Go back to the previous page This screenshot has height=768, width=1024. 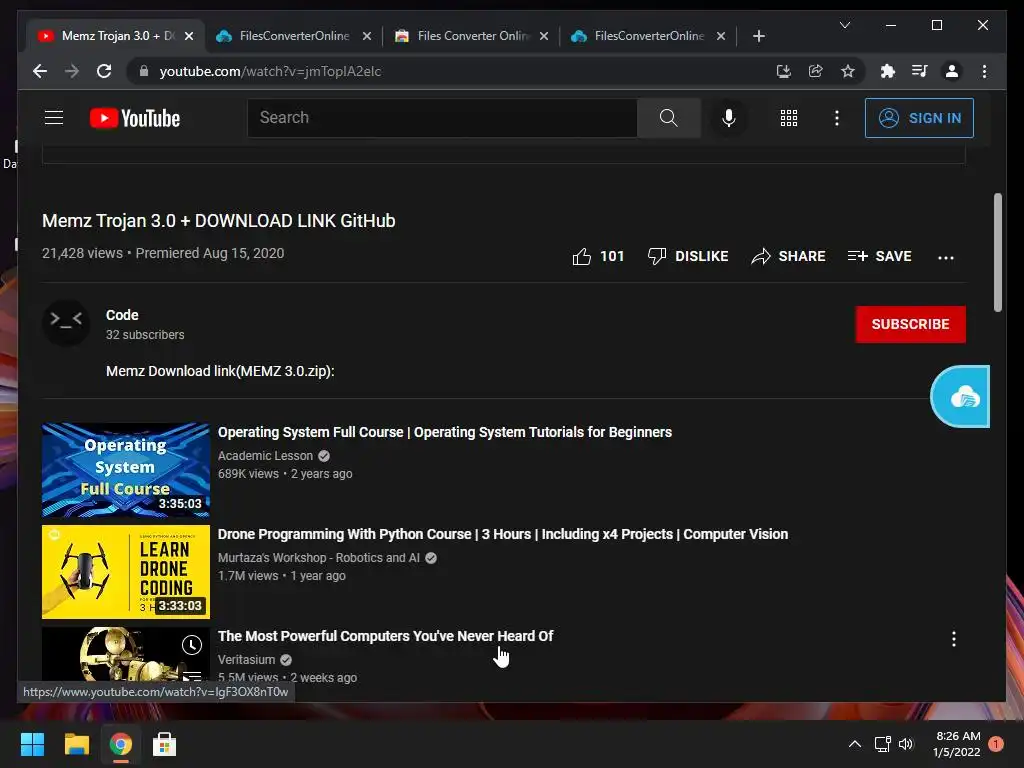coord(40,71)
